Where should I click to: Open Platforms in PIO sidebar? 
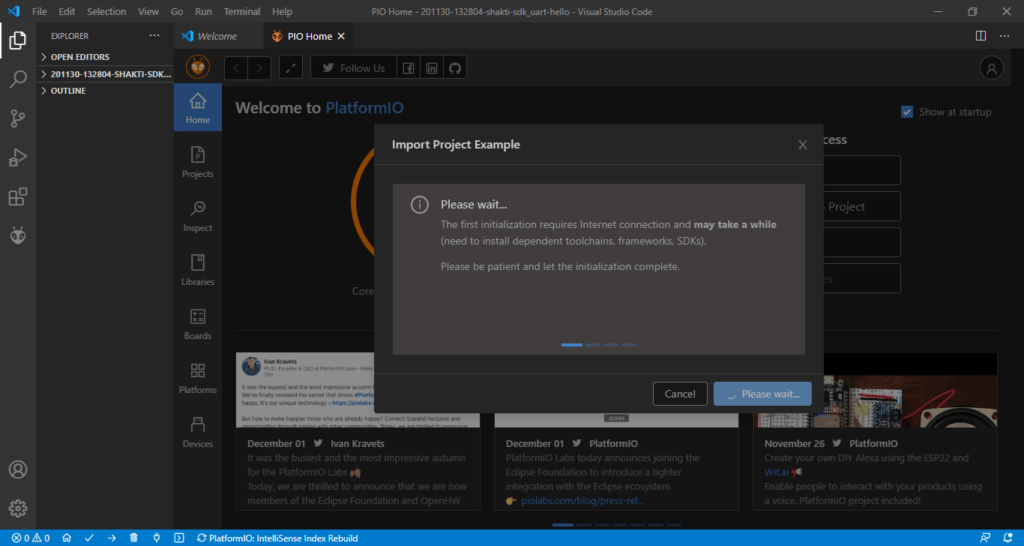pyautogui.click(x=198, y=377)
